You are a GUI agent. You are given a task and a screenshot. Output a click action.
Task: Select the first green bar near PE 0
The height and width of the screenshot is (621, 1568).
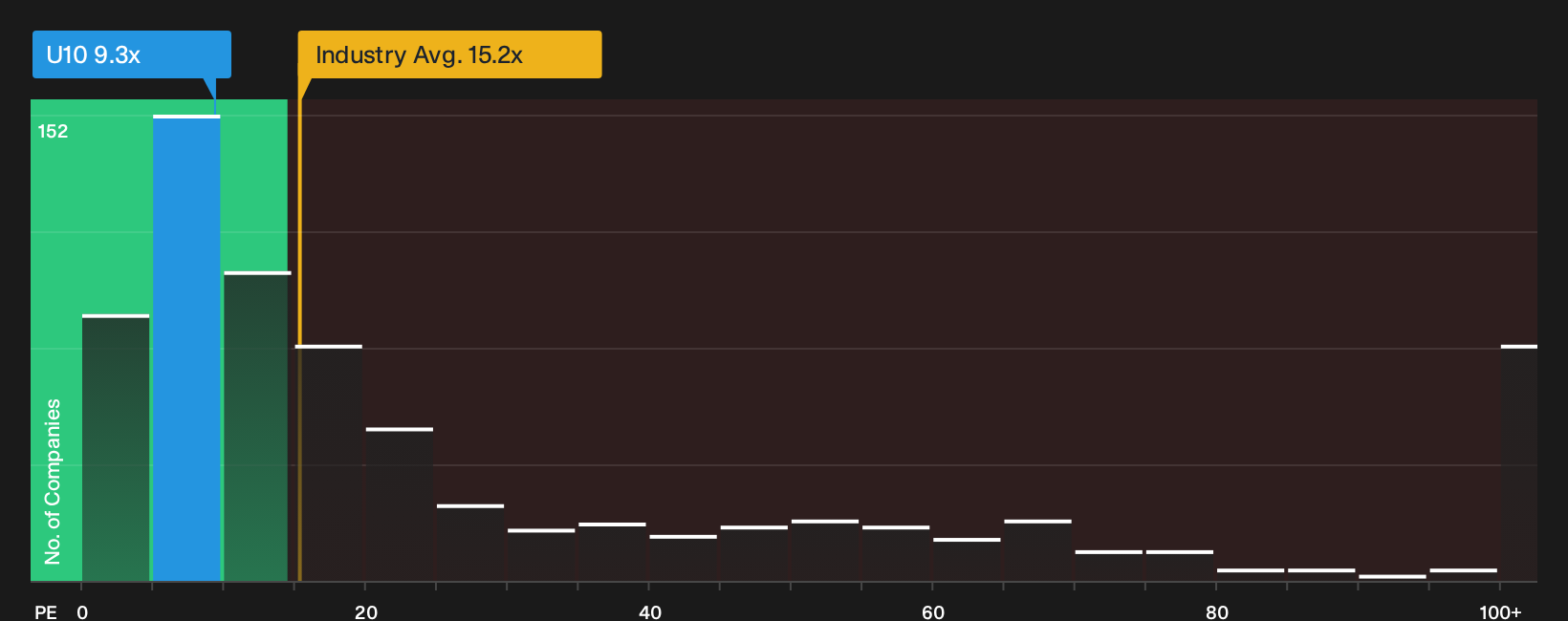tap(116, 447)
